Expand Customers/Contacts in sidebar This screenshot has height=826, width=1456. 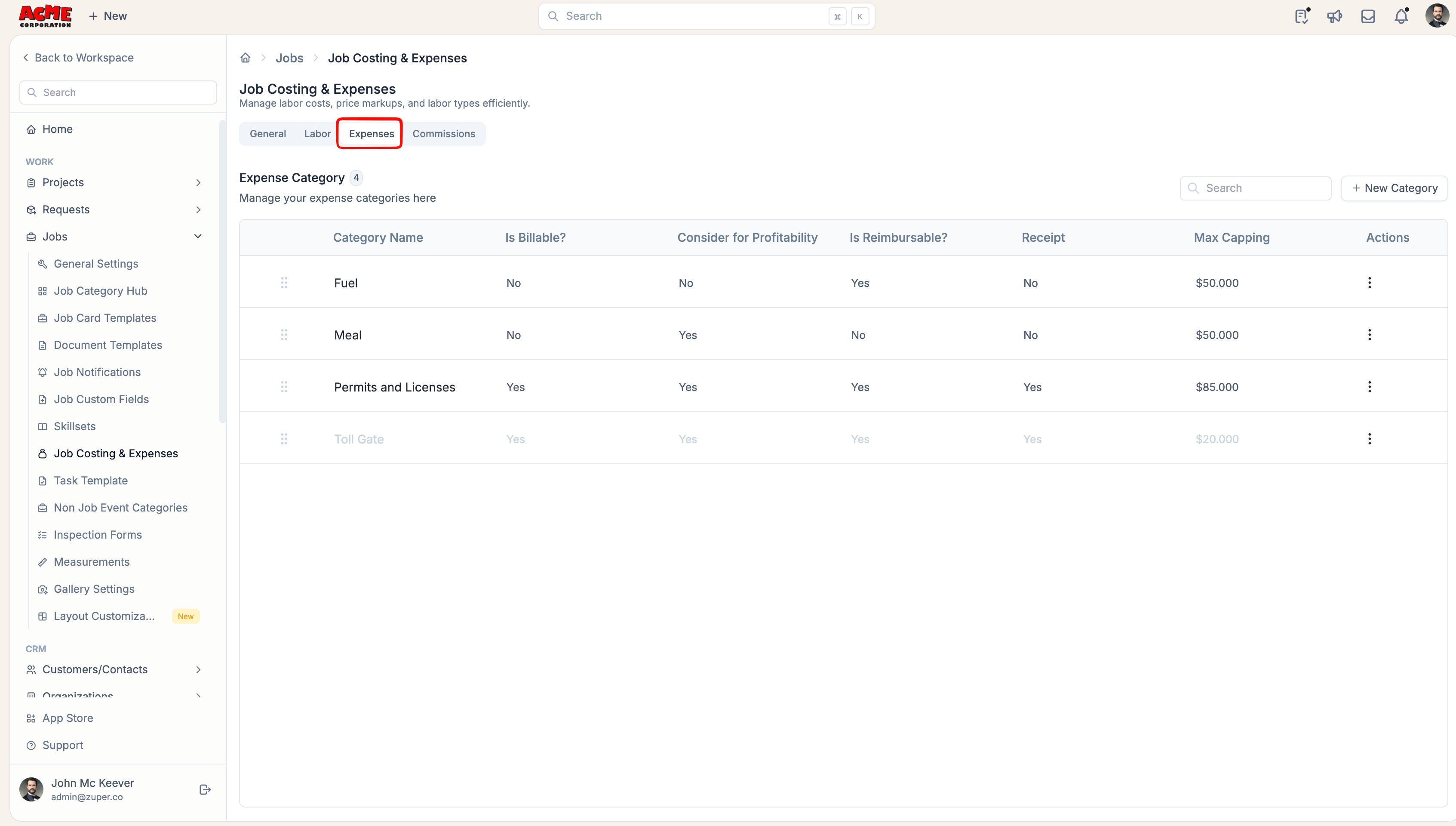[198, 669]
